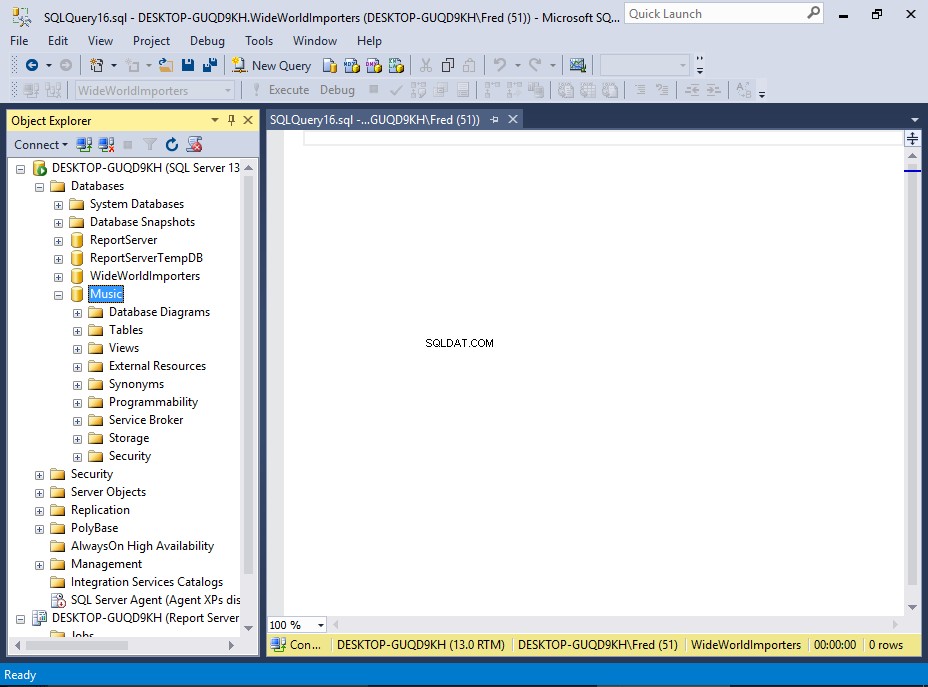
Task: Pin the SQLQuery16.sql tab
Action: click(494, 120)
